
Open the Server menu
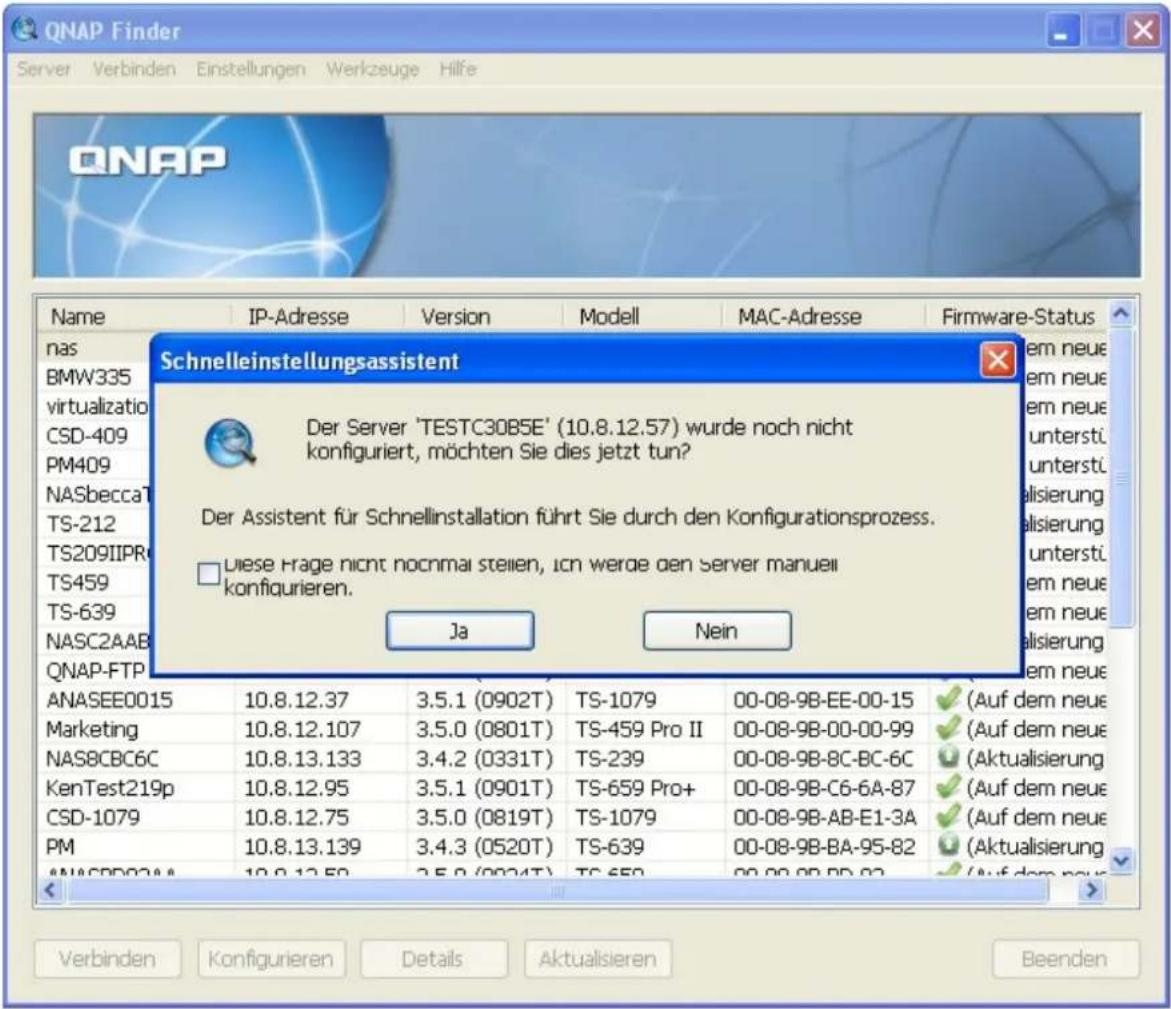[x=44, y=69]
